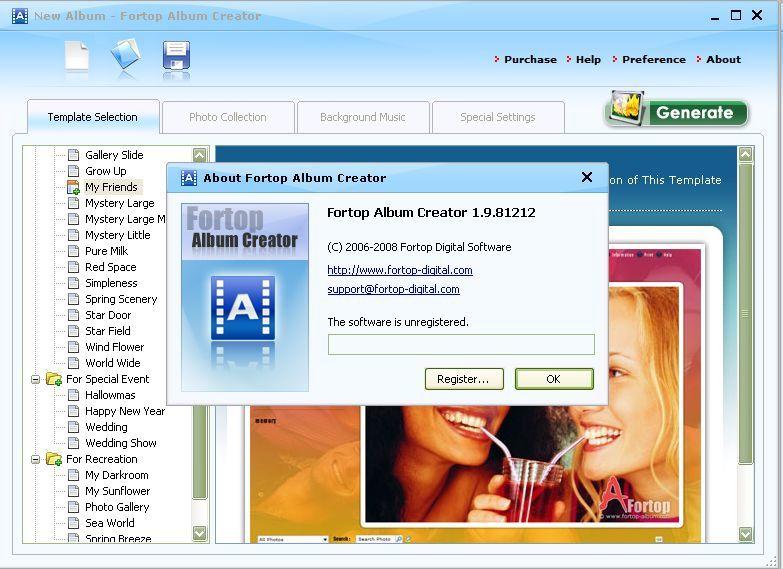The width and height of the screenshot is (783, 569).
Task: Select the For Recreation folder icon
Action: (x=53, y=459)
